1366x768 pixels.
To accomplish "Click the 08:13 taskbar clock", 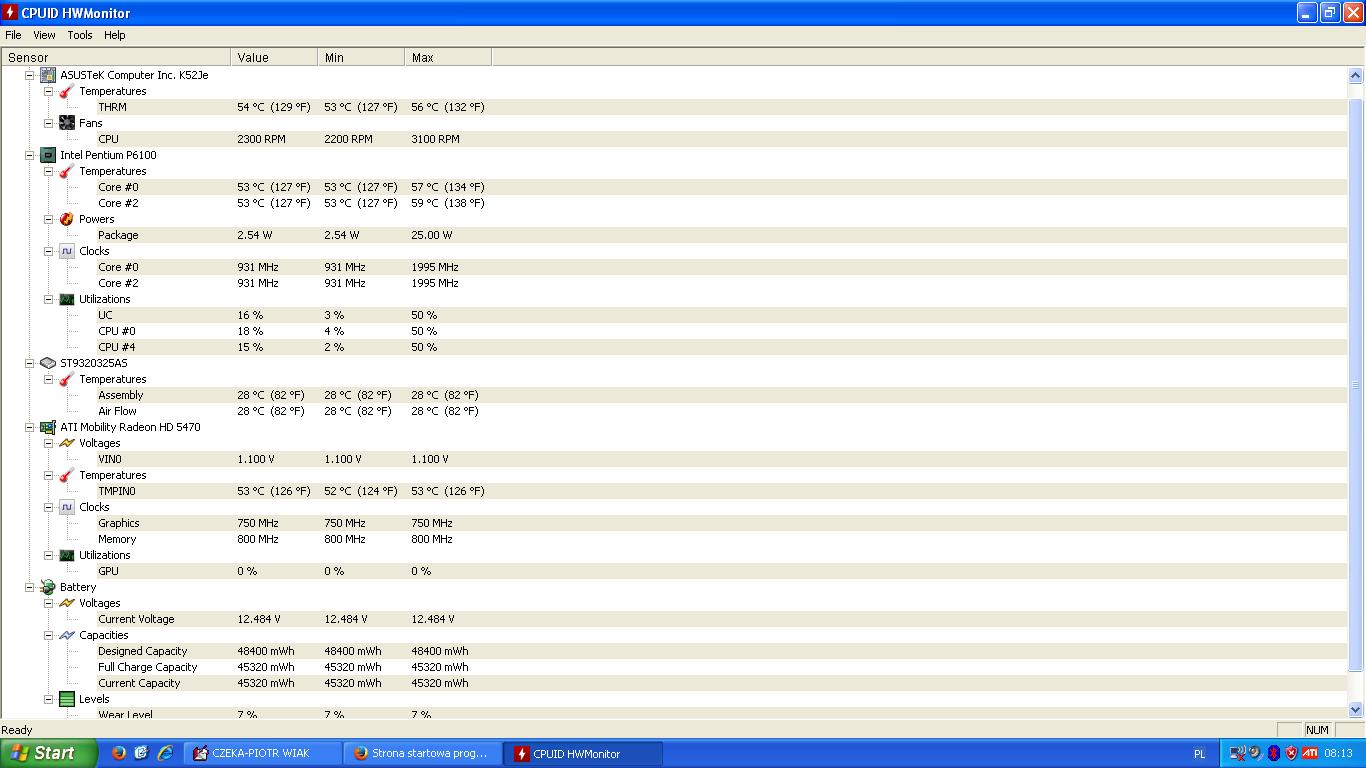I will click(1338, 753).
